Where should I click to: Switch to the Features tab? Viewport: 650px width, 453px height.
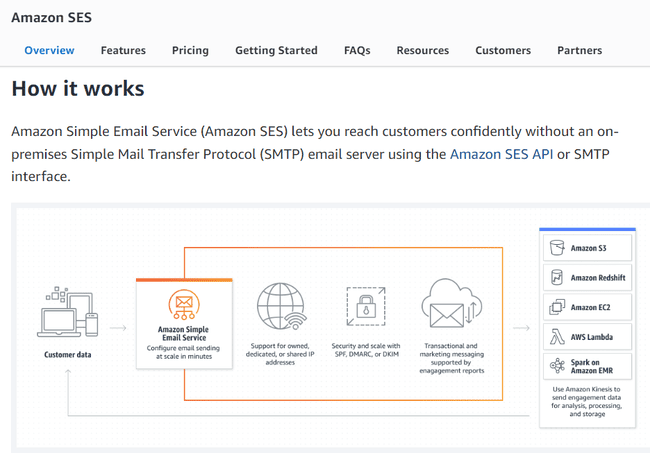click(x=123, y=50)
